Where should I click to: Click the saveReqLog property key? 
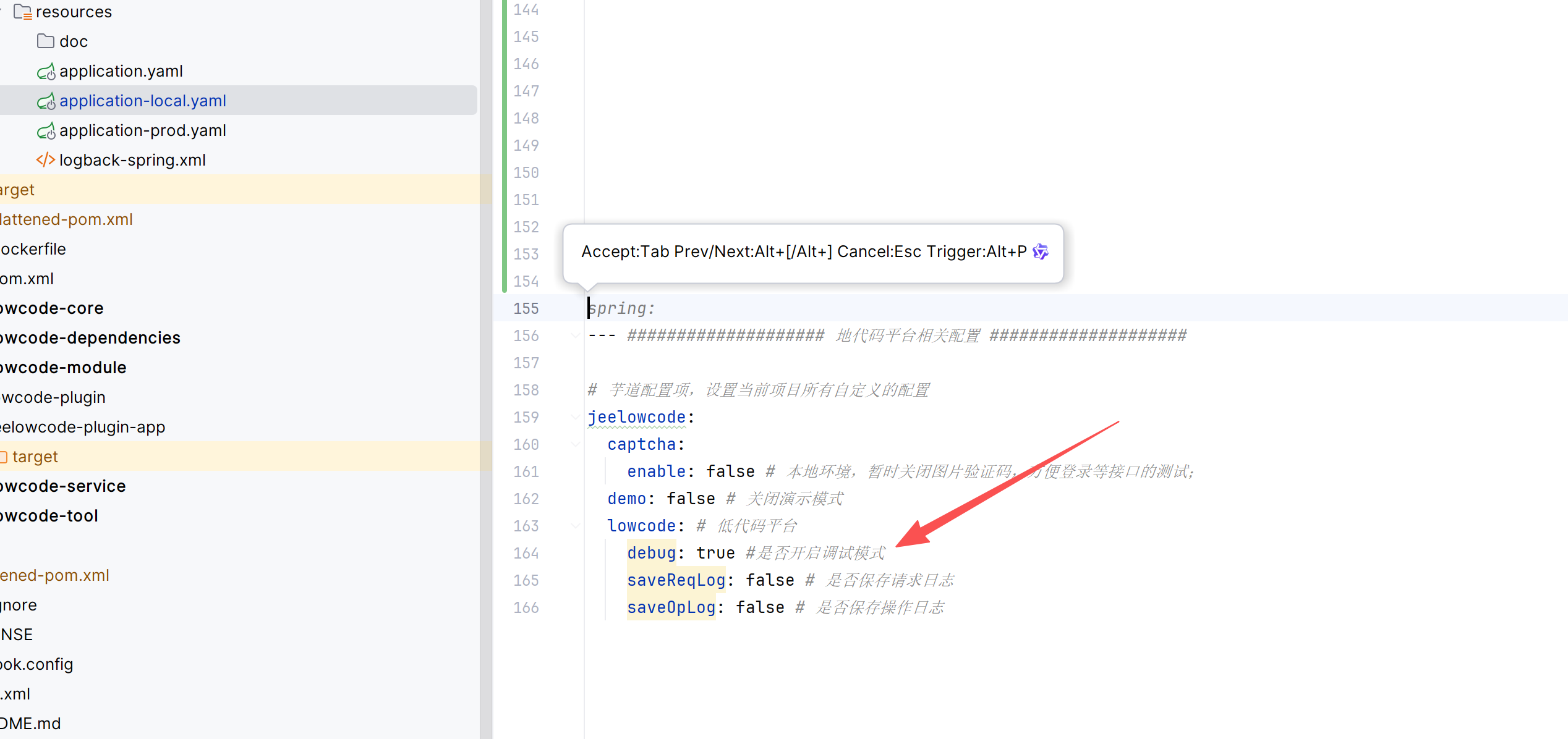click(x=676, y=580)
